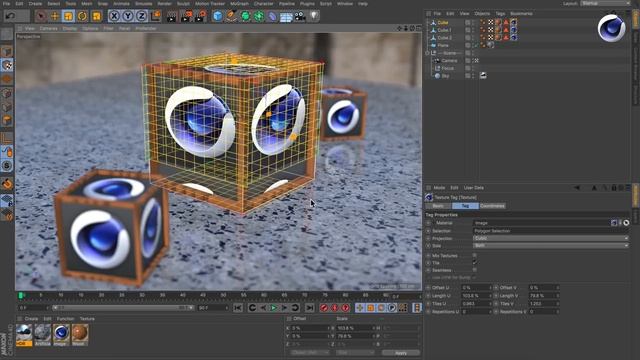Image resolution: width=640 pixels, height=360 pixels.
Task: Go to start of animation
Action: (x=238, y=308)
